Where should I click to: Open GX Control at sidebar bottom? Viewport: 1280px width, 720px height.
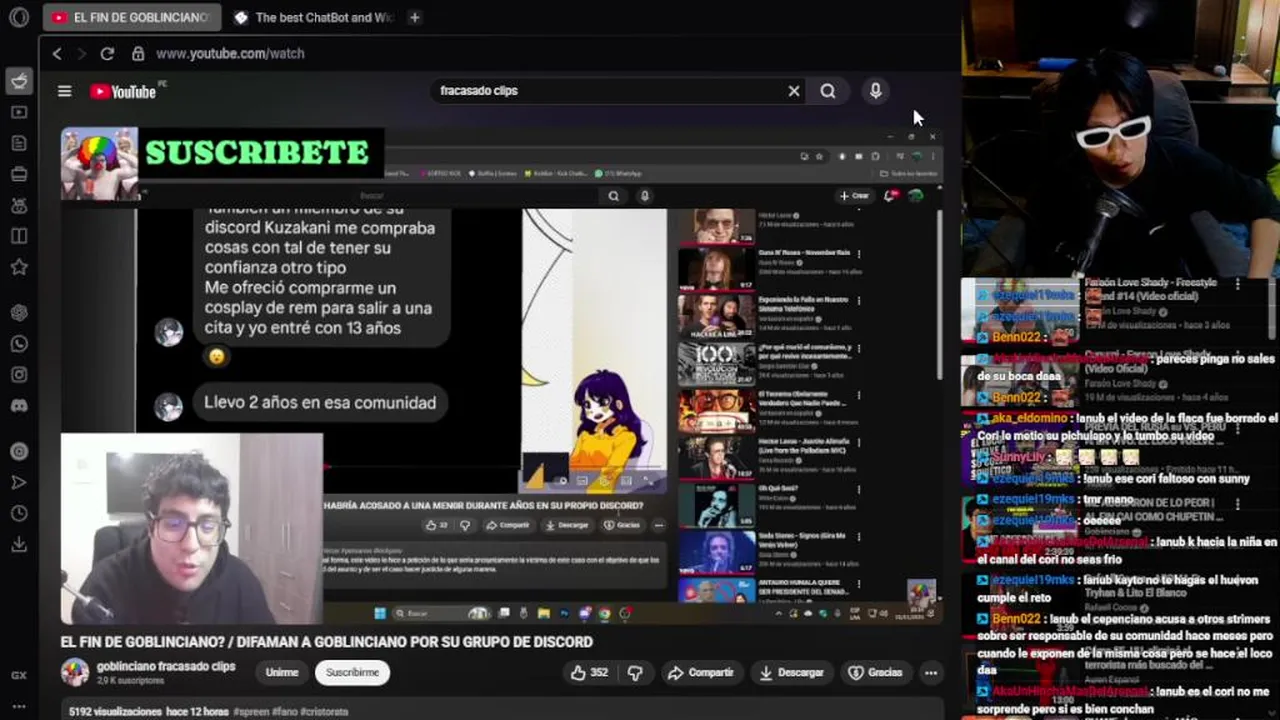(x=19, y=675)
